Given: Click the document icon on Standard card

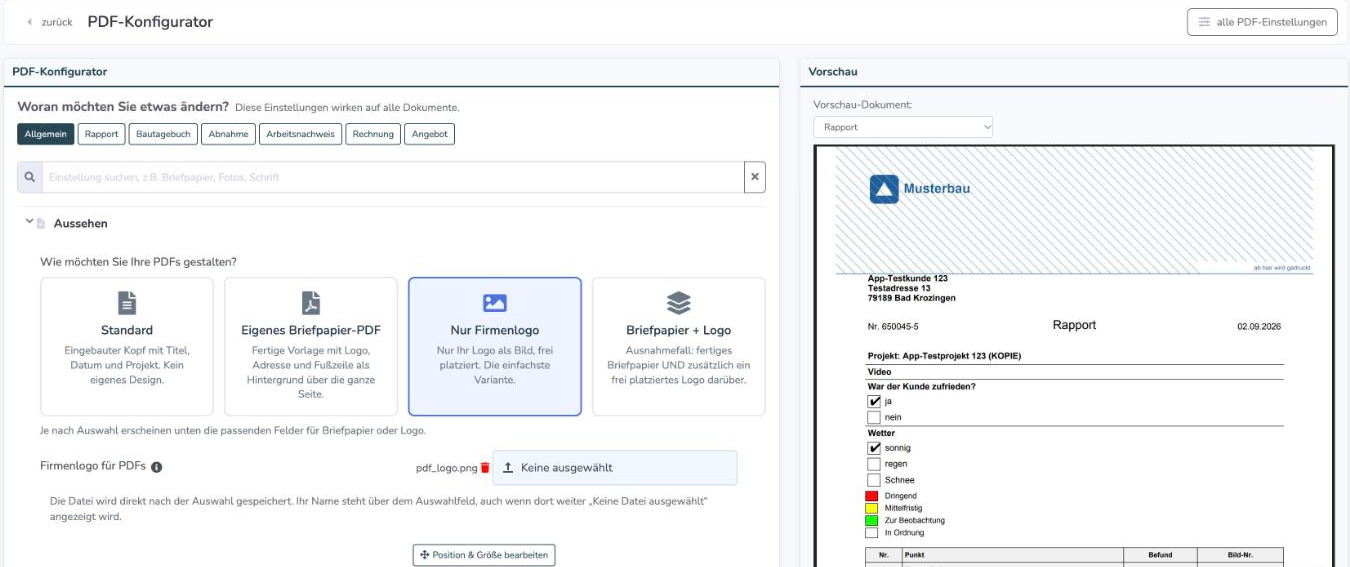Looking at the screenshot, I should (127, 303).
